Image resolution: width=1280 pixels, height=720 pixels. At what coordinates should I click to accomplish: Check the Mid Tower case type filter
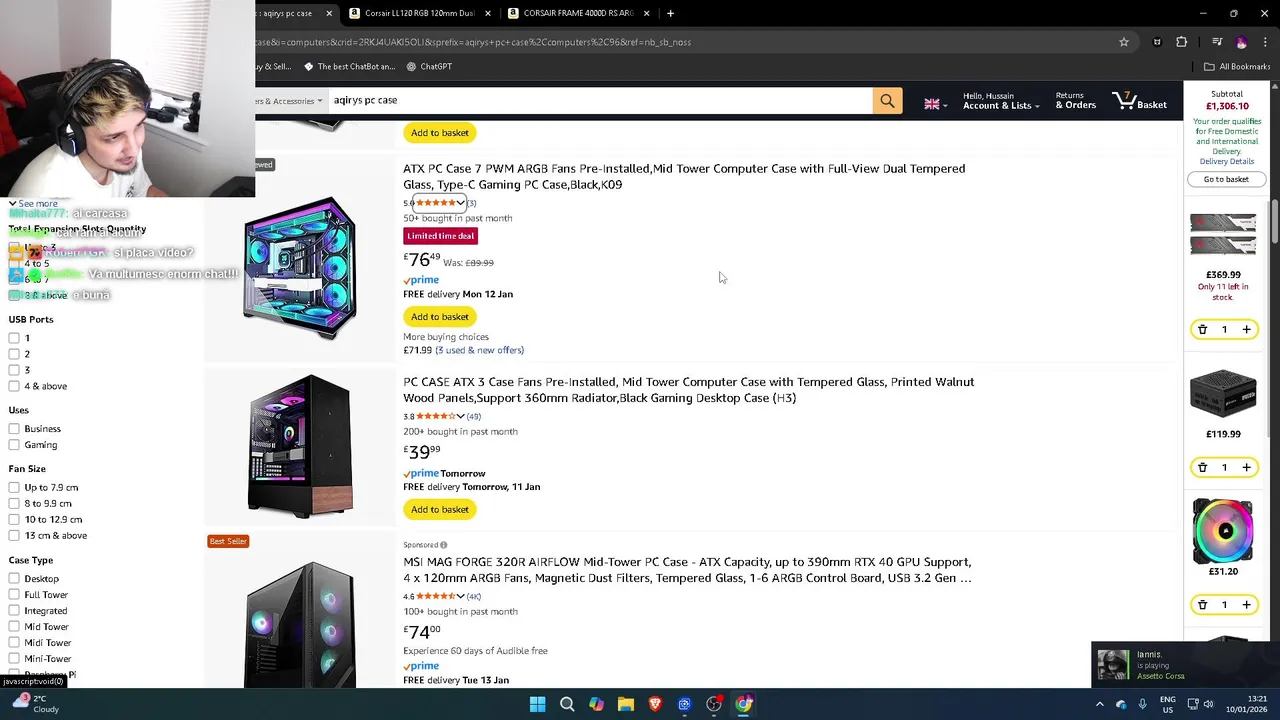(x=14, y=627)
